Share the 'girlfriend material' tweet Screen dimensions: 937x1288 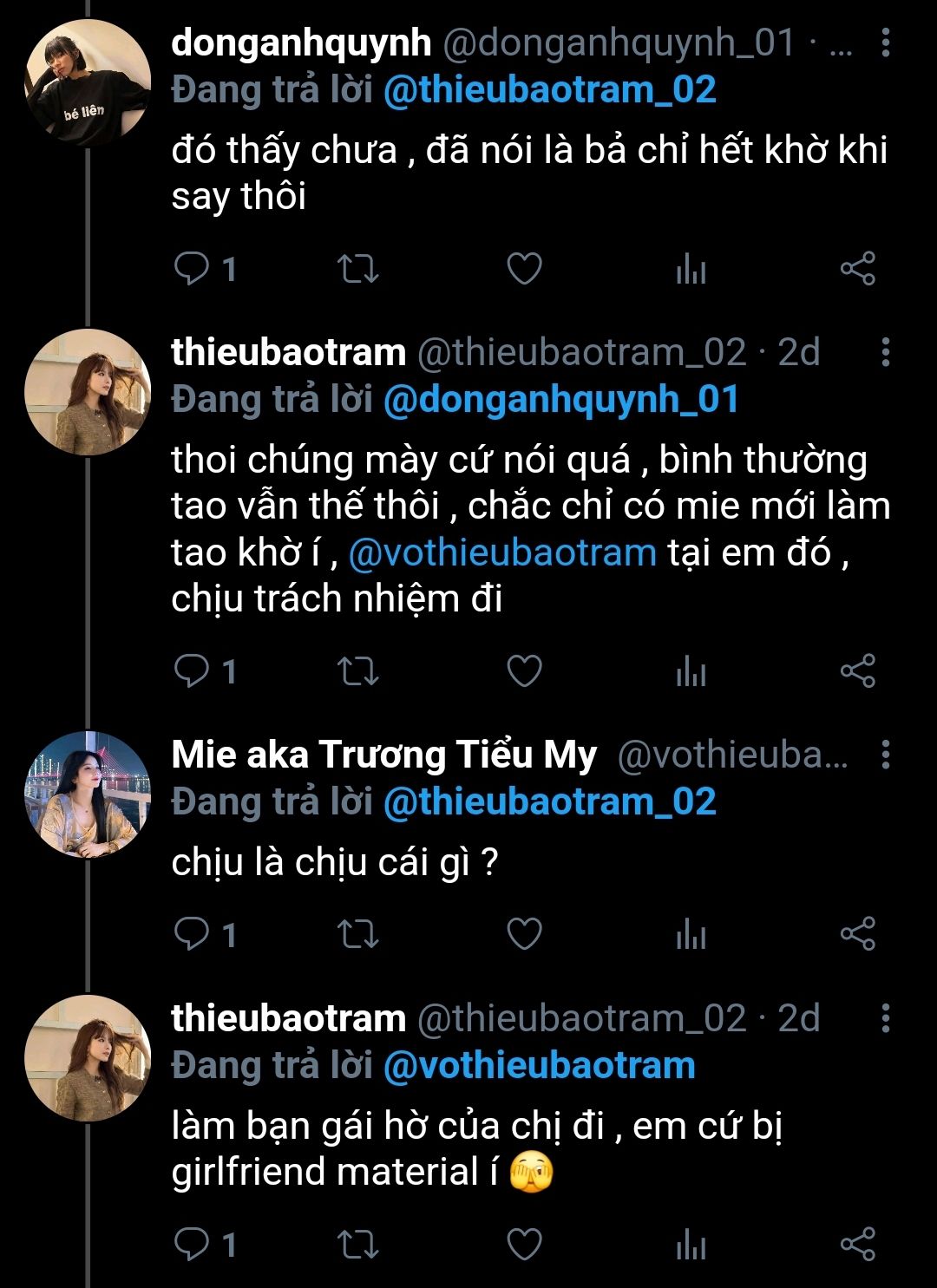tap(857, 1245)
